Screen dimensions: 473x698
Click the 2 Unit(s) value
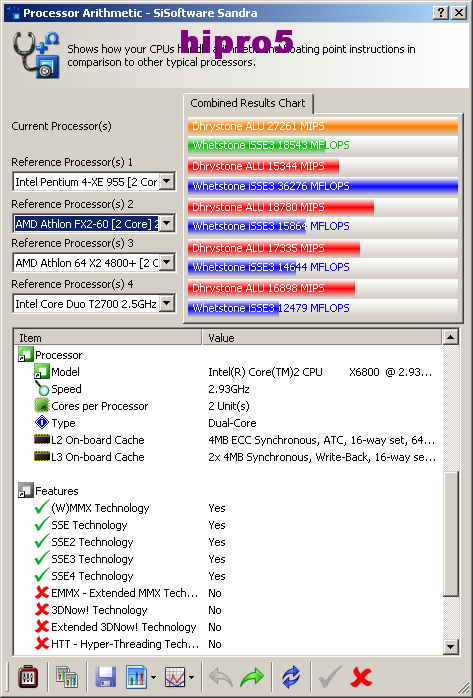pyautogui.click(x=229, y=406)
